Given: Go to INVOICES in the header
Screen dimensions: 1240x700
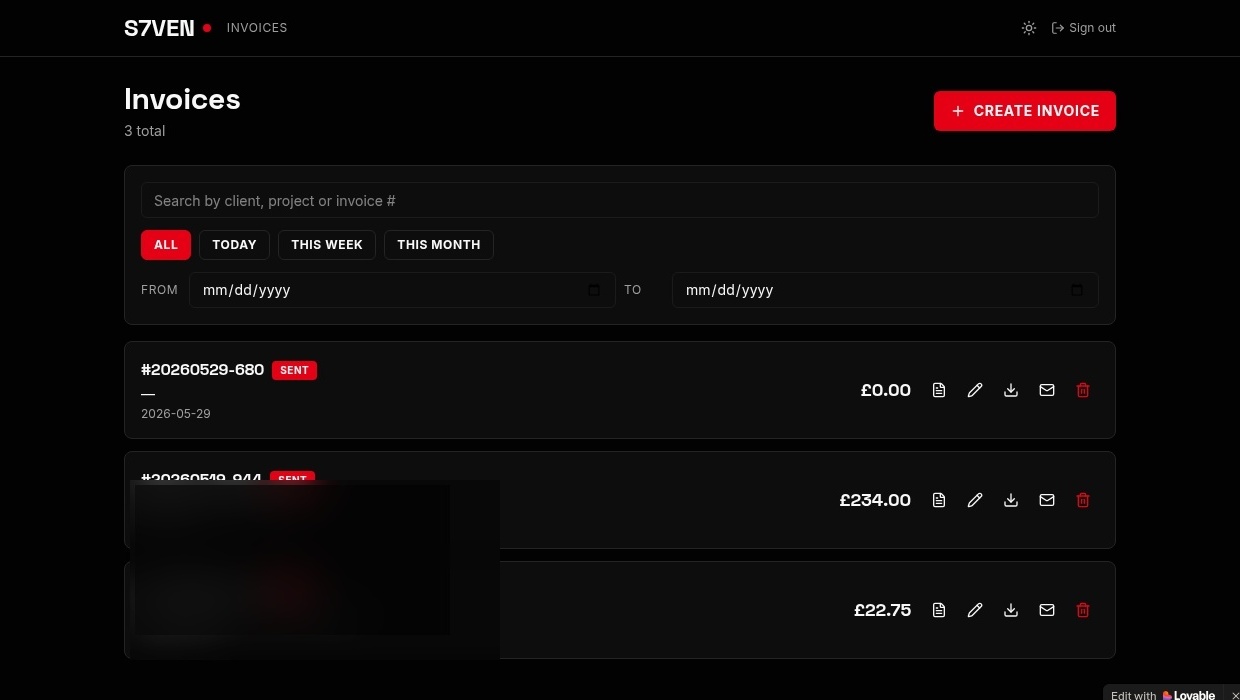Looking at the screenshot, I should pyautogui.click(x=257, y=28).
